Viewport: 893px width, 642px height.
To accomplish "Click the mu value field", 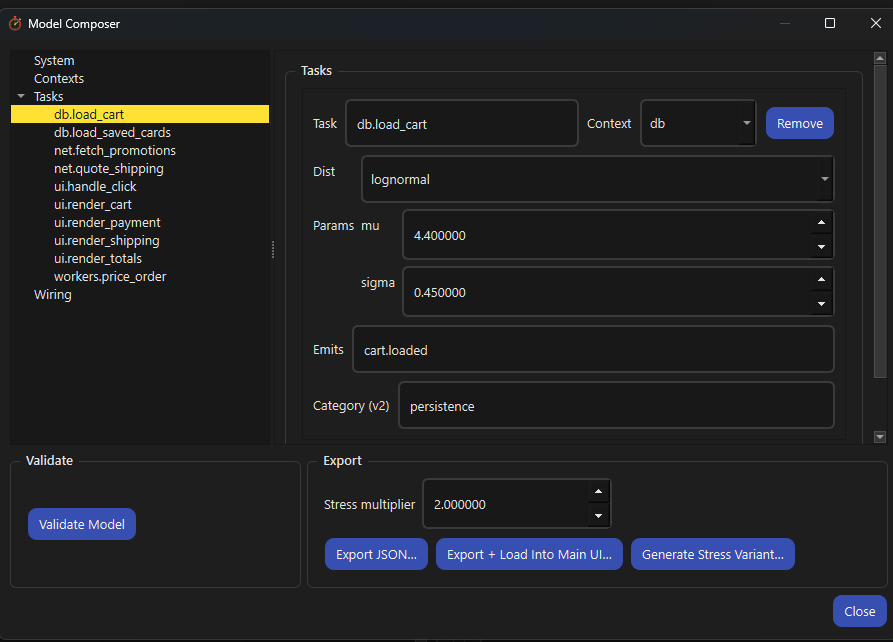I will [607, 235].
